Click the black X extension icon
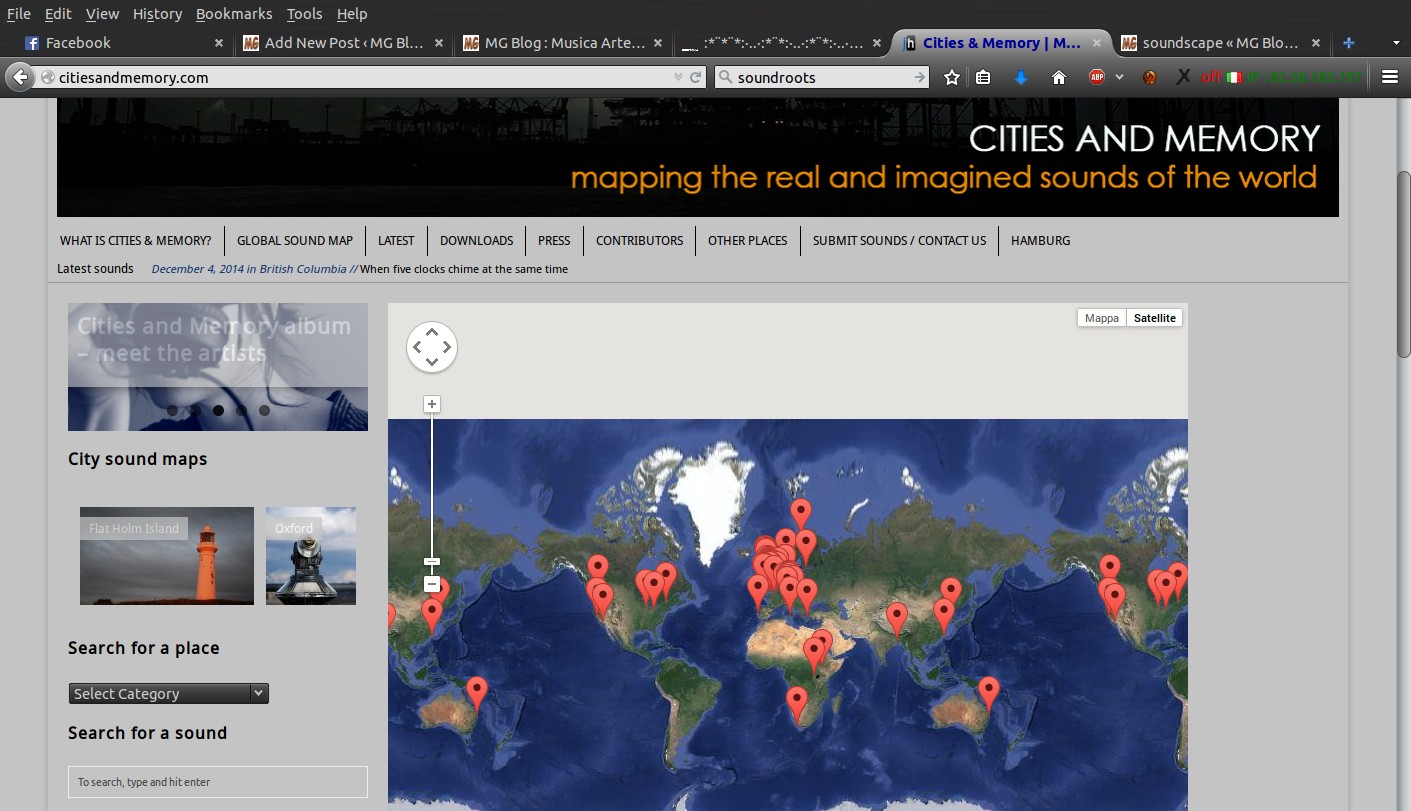The height and width of the screenshot is (811, 1411). (x=1183, y=77)
